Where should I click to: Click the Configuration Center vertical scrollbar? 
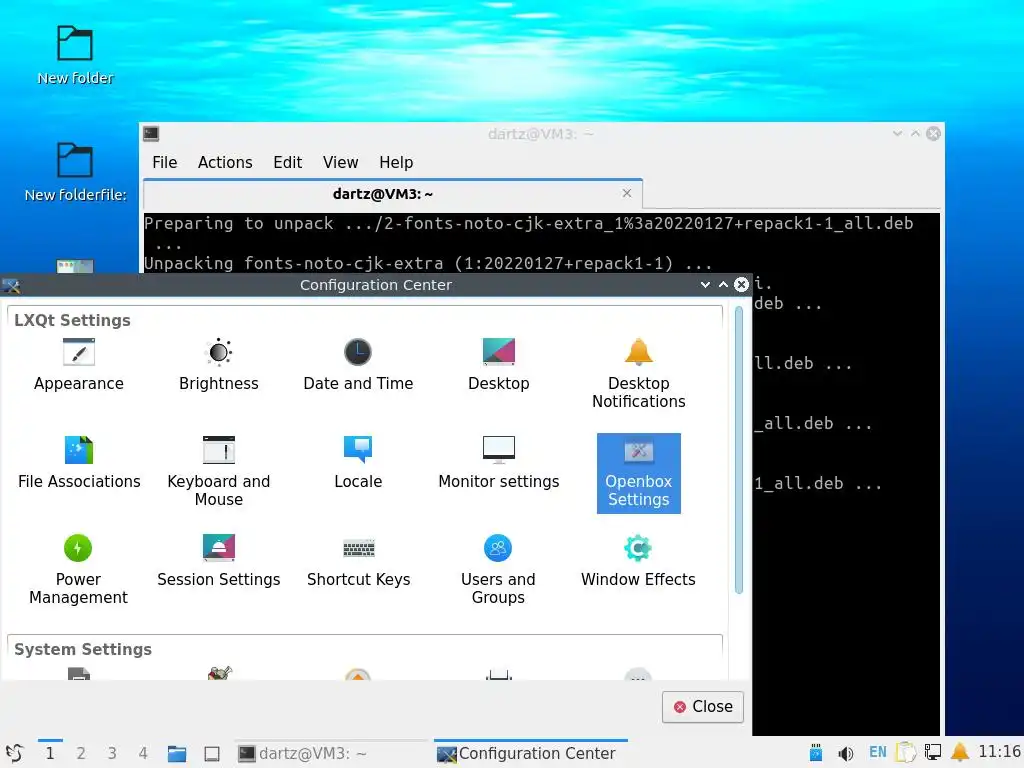pos(739,449)
